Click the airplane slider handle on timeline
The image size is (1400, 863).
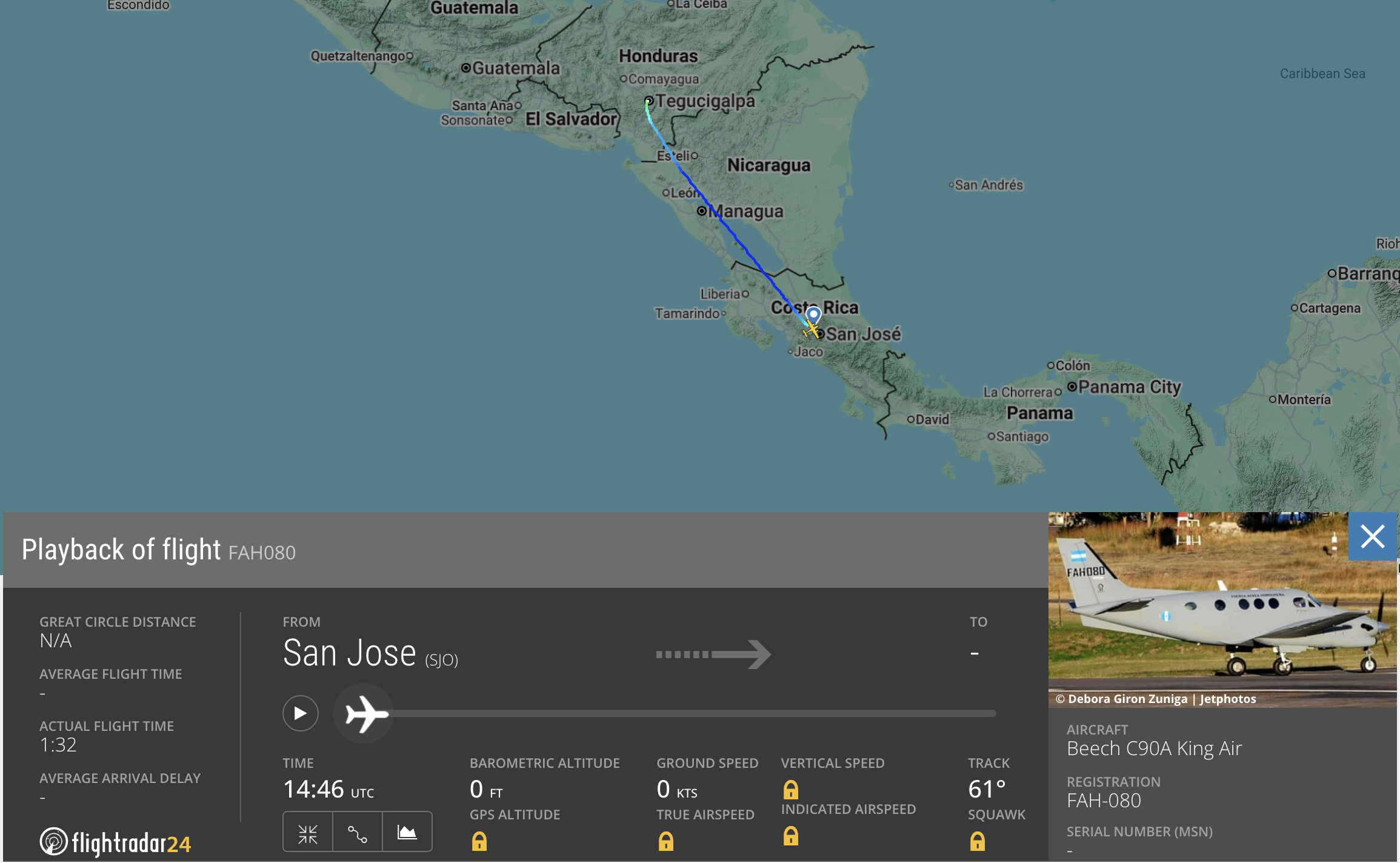click(x=365, y=713)
